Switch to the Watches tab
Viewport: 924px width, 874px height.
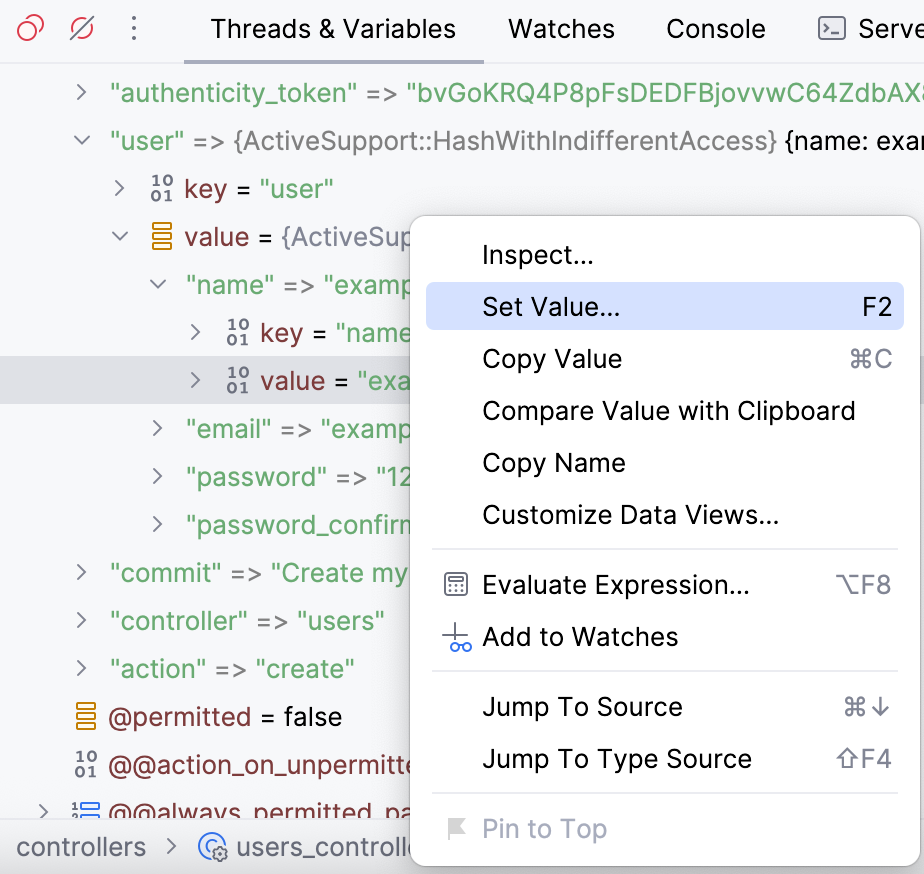pyautogui.click(x=561, y=29)
